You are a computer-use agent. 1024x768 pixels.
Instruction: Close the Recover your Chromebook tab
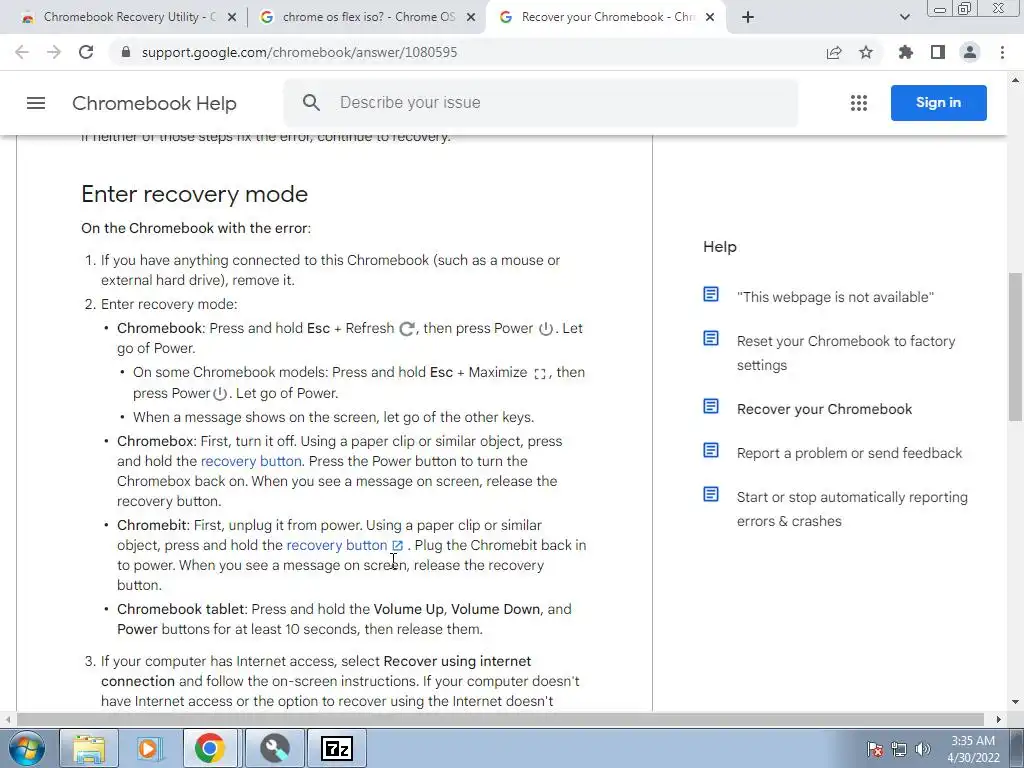click(x=710, y=18)
